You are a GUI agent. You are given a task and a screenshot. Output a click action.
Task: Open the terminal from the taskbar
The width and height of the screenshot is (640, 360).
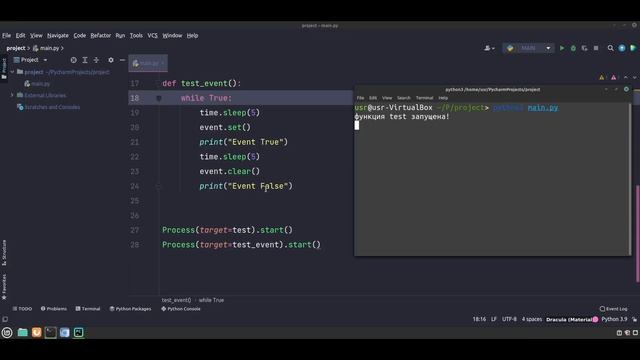(x=51, y=333)
